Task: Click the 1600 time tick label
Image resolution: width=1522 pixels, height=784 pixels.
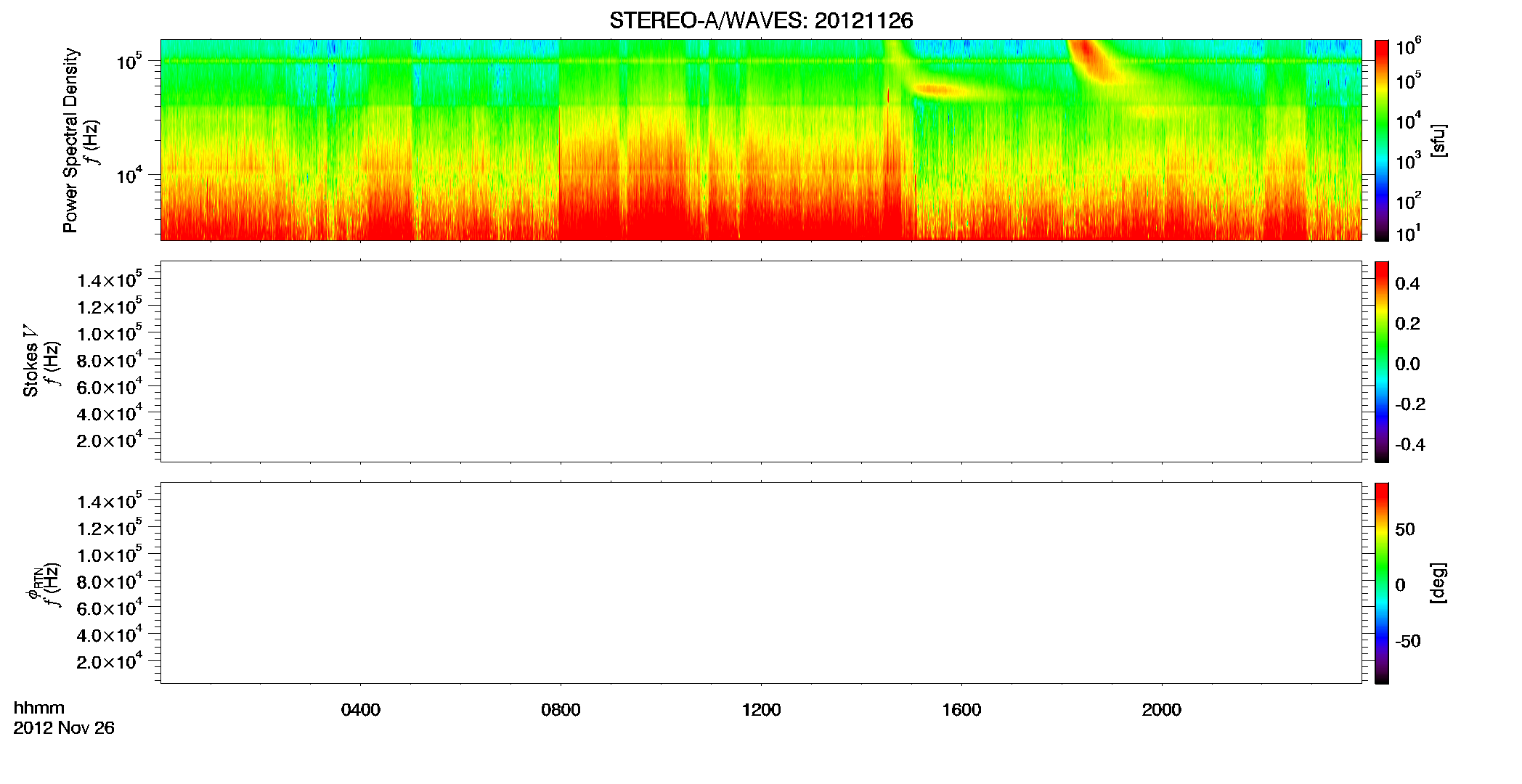Action: click(x=961, y=710)
